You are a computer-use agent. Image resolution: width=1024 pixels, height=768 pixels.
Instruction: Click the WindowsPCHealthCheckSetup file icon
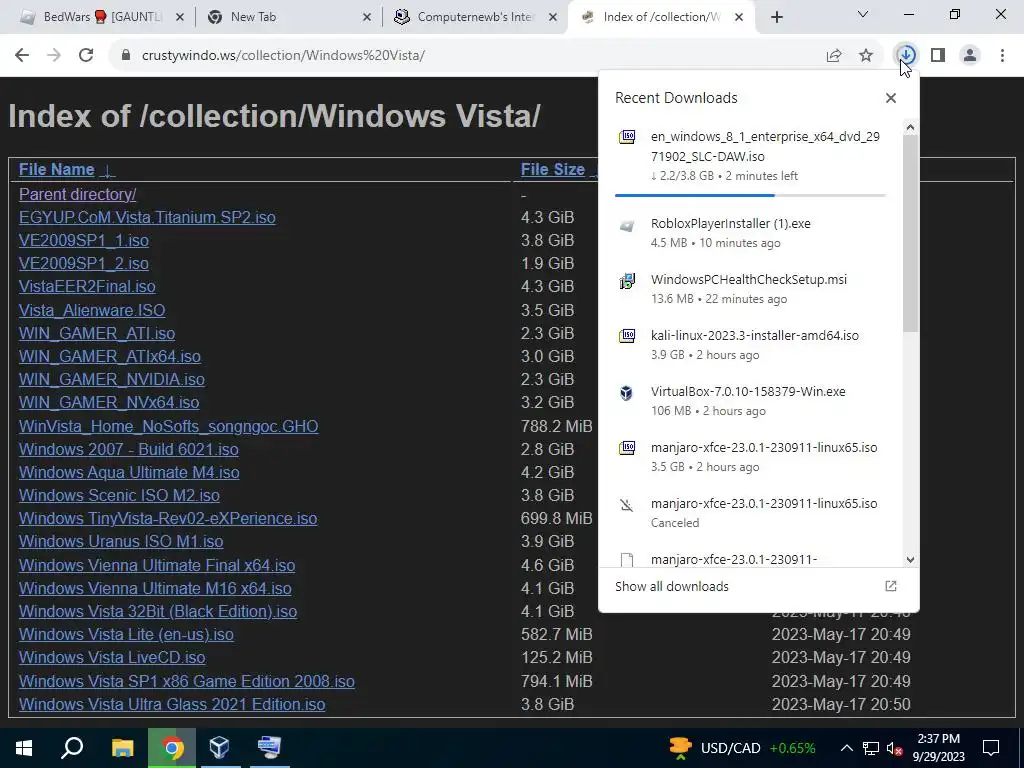[627, 281]
